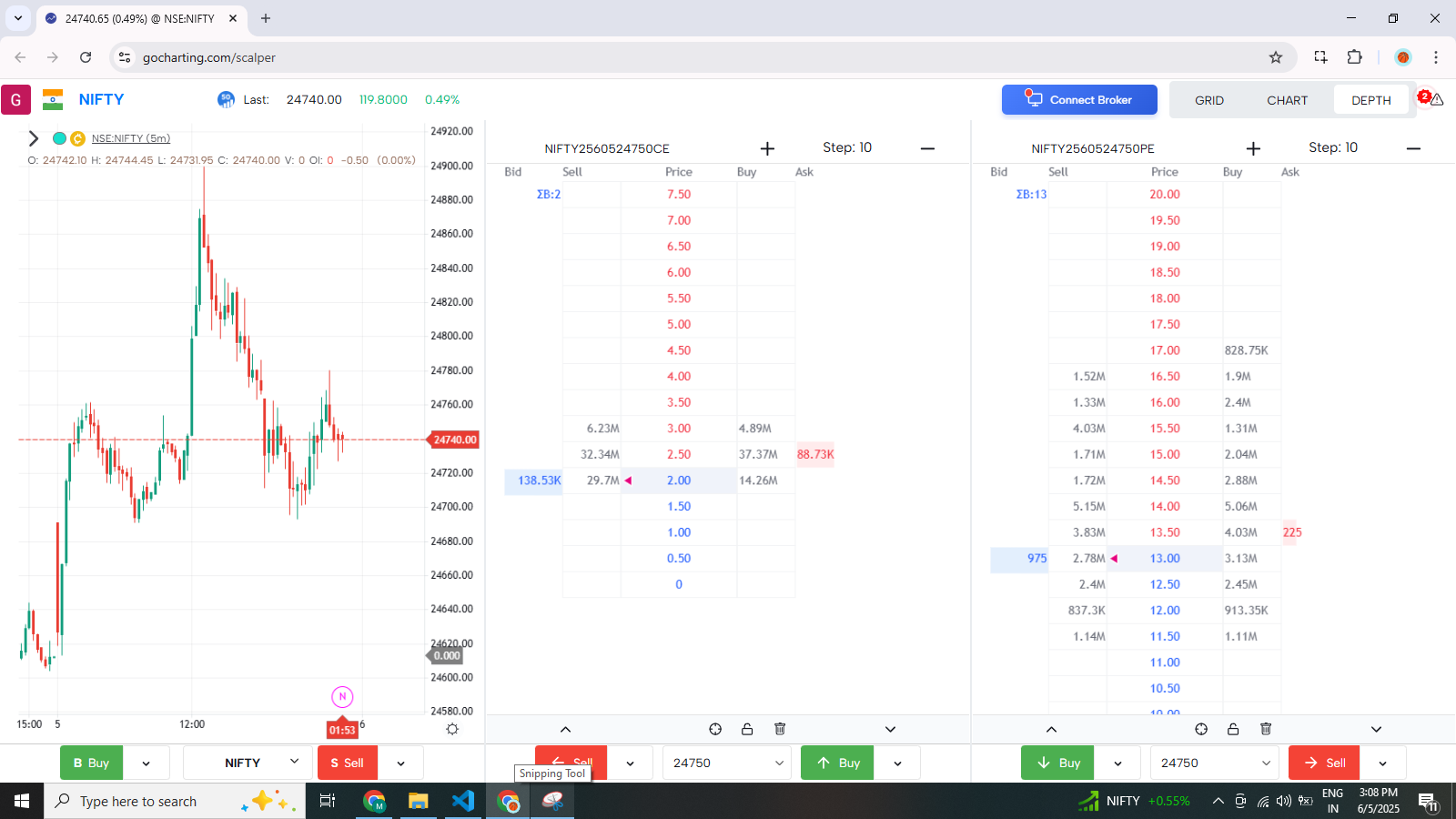Switch to the GRID tab
The width and height of the screenshot is (1456, 819).
(1208, 100)
